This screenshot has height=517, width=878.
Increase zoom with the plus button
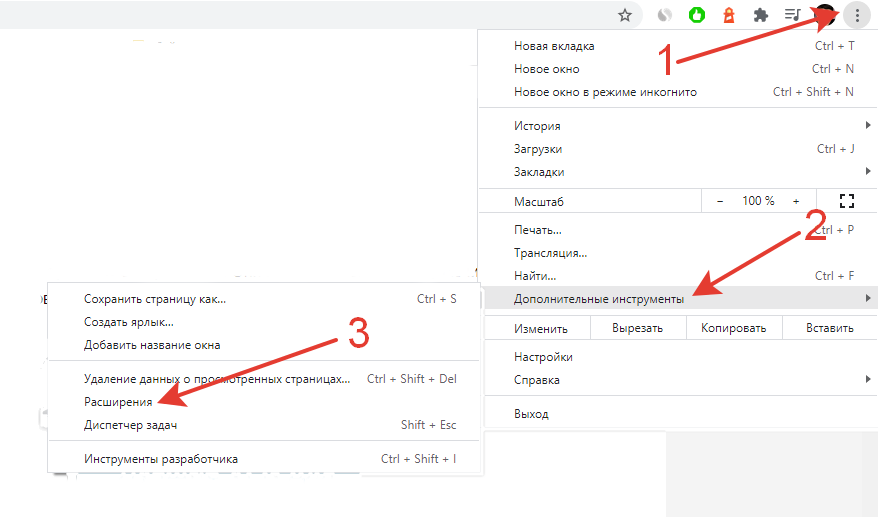click(x=796, y=201)
